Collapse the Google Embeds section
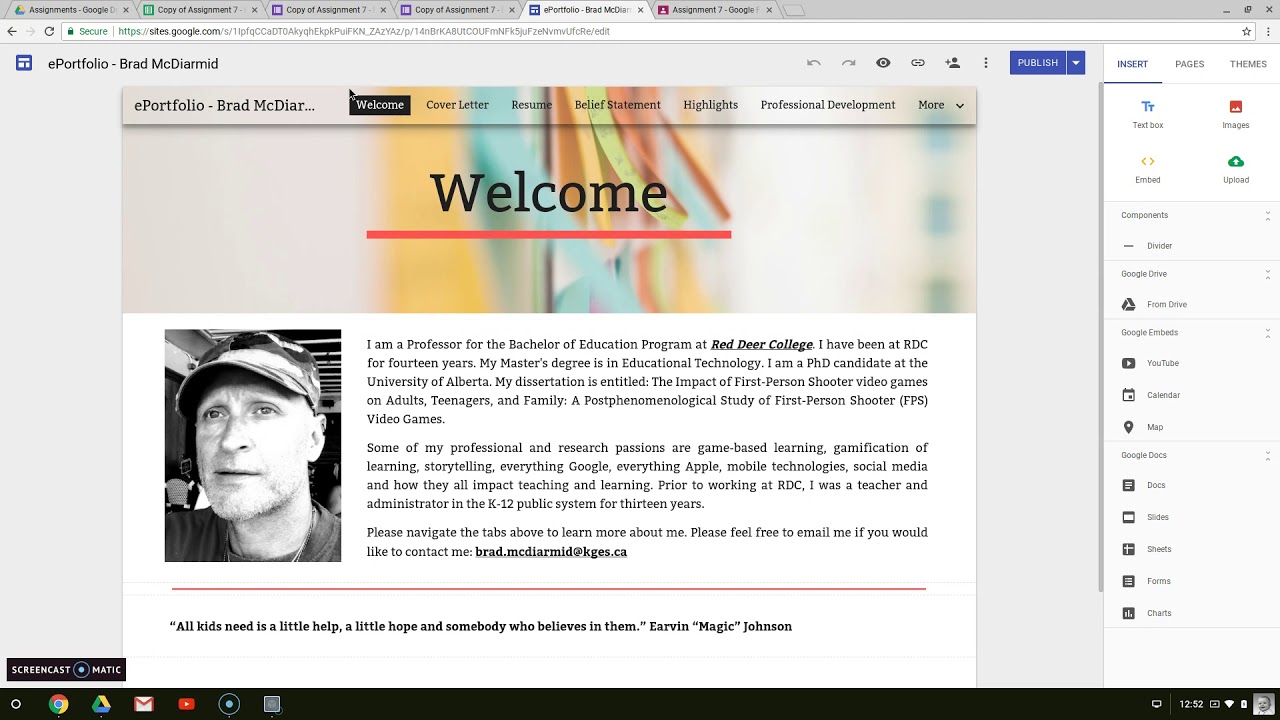This screenshot has width=1280, height=720. click(1268, 333)
